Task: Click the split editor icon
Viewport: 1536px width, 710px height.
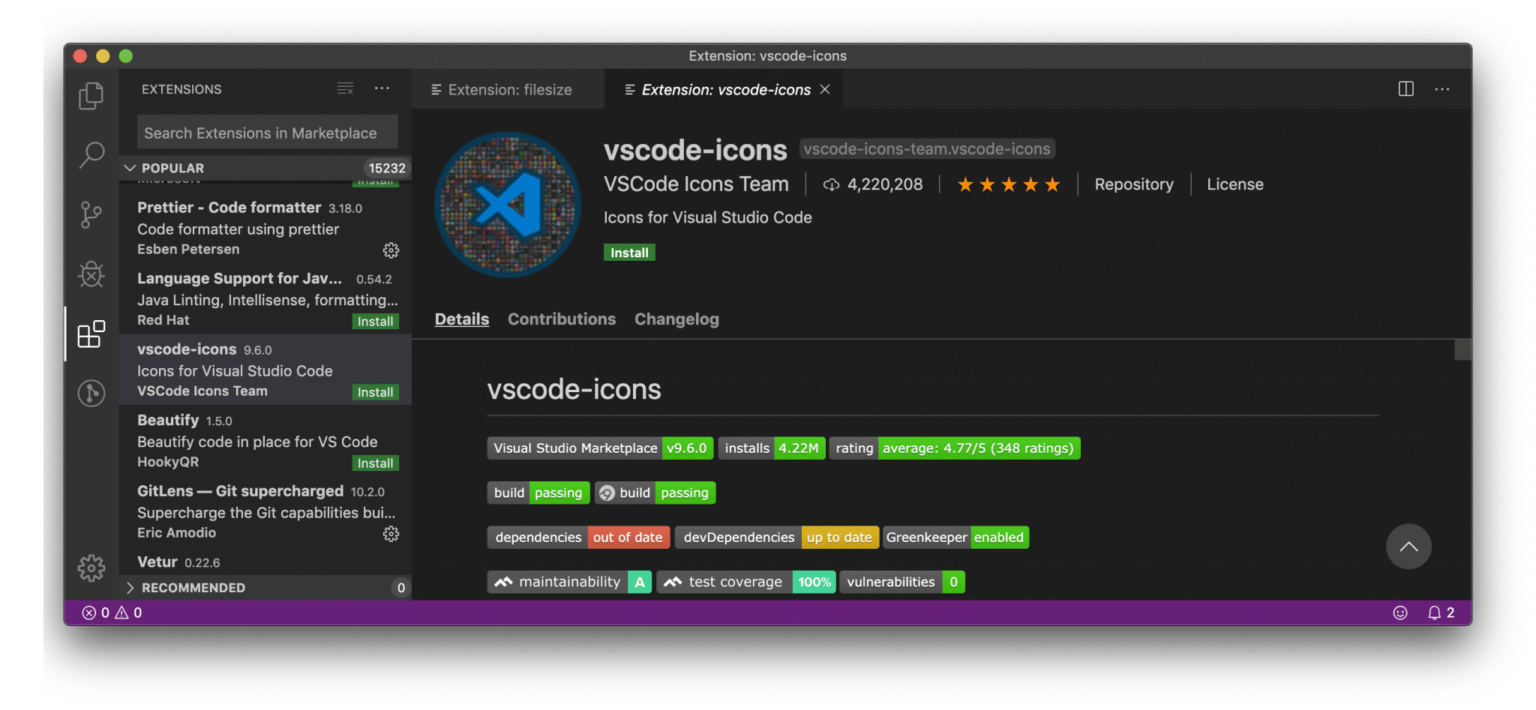Action: click(1405, 88)
